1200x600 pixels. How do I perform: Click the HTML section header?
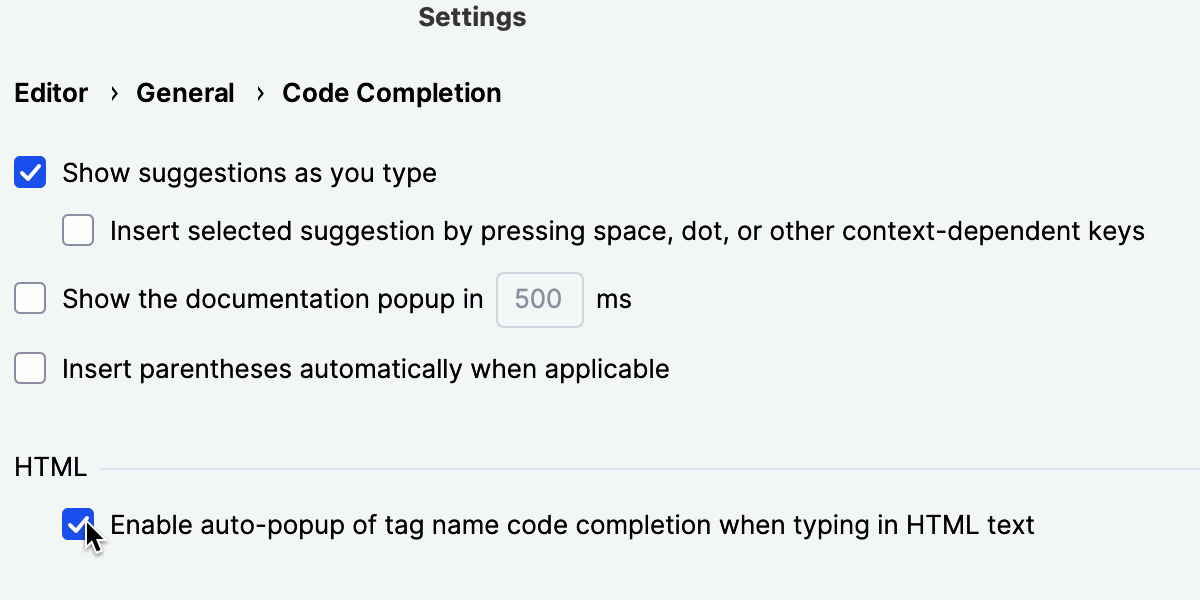(49, 466)
